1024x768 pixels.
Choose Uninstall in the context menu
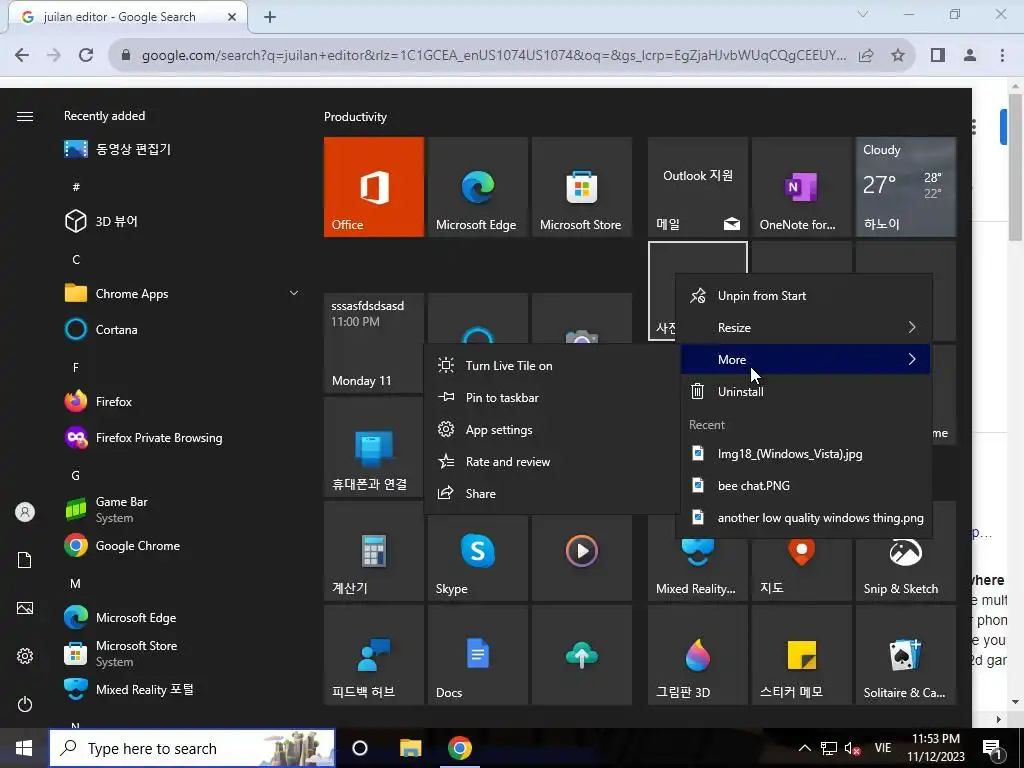pyautogui.click(x=805, y=392)
